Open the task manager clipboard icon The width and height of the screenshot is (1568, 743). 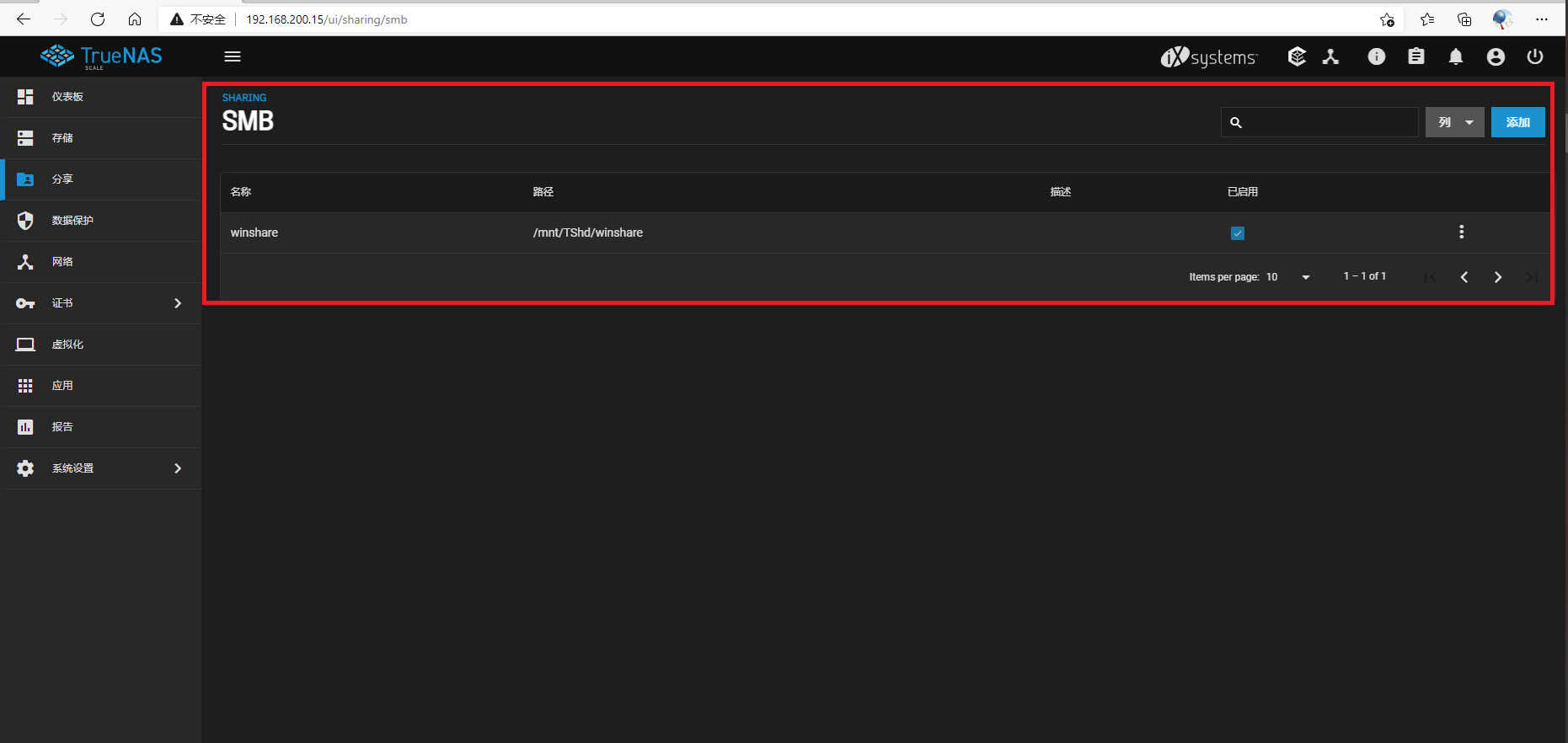(1415, 56)
